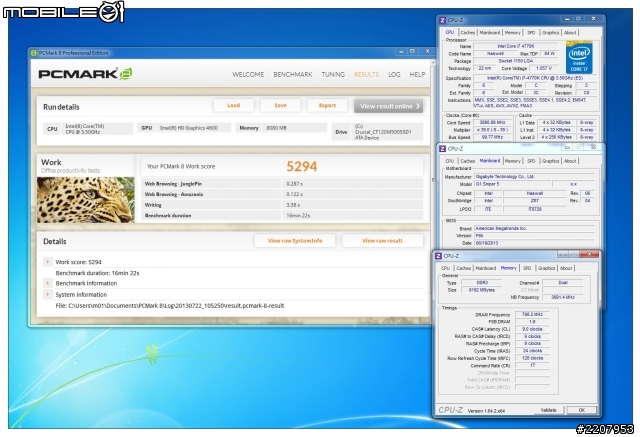This screenshot has width=640, height=437.
Task: Select Memory tab in bottom CPU-Z window
Action: [509, 268]
